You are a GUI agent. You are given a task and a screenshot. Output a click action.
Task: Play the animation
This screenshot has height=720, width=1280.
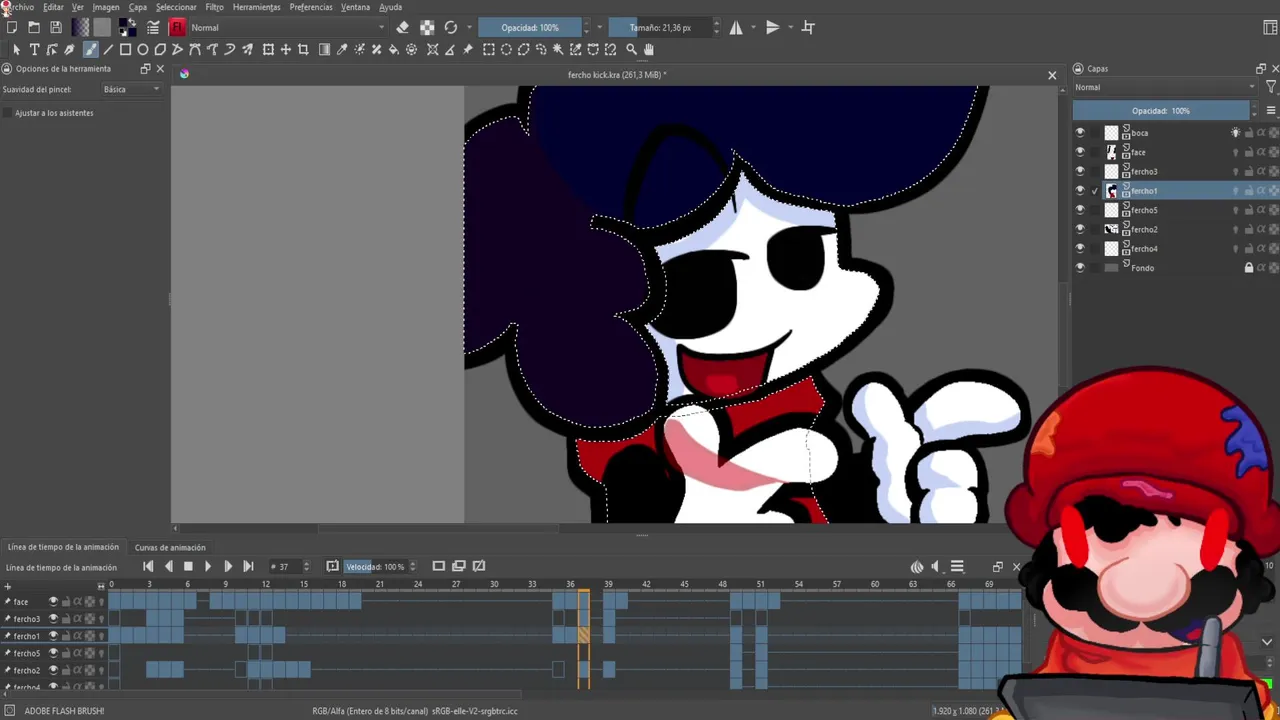click(x=208, y=567)
